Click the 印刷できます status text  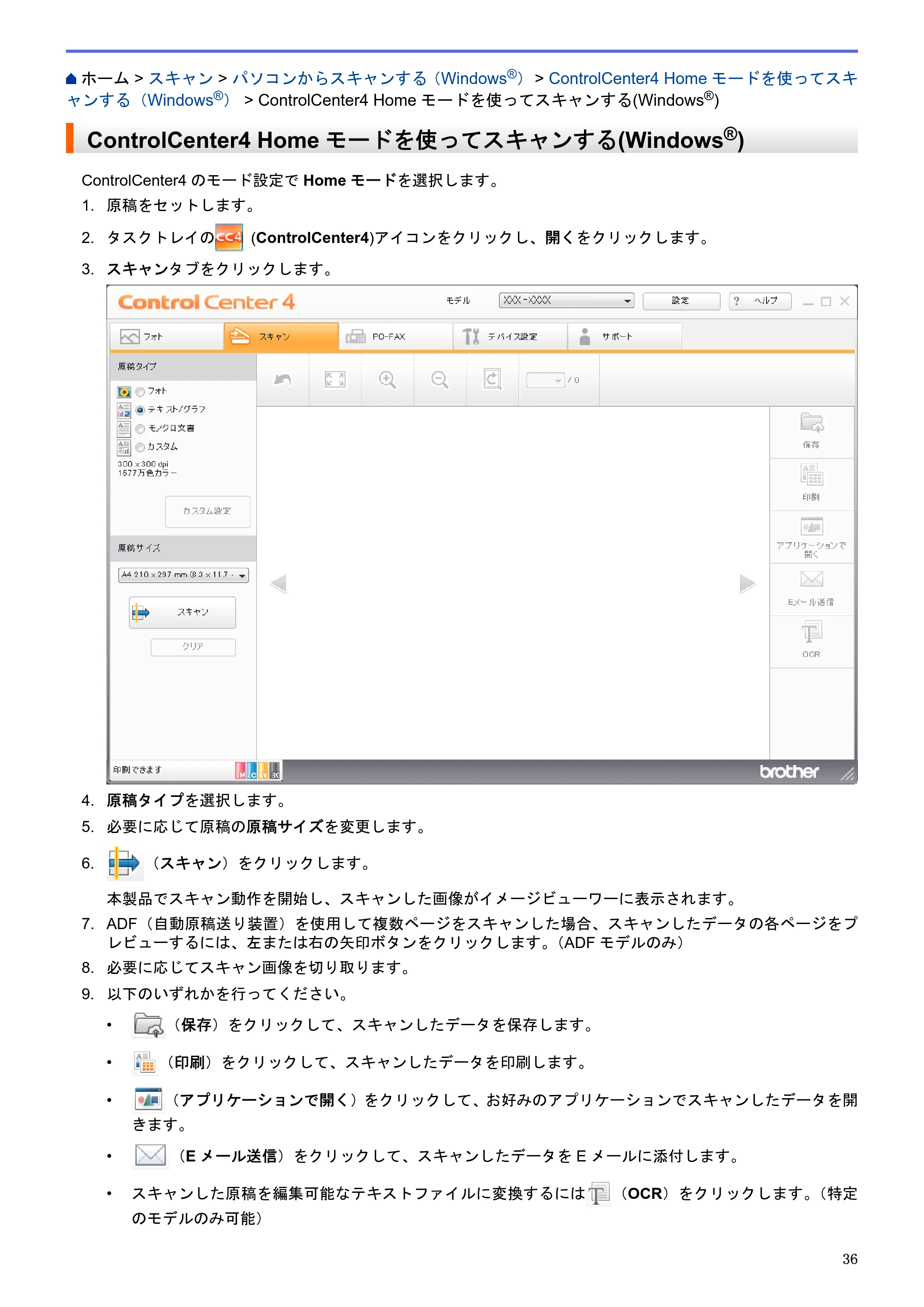[137, 770]
